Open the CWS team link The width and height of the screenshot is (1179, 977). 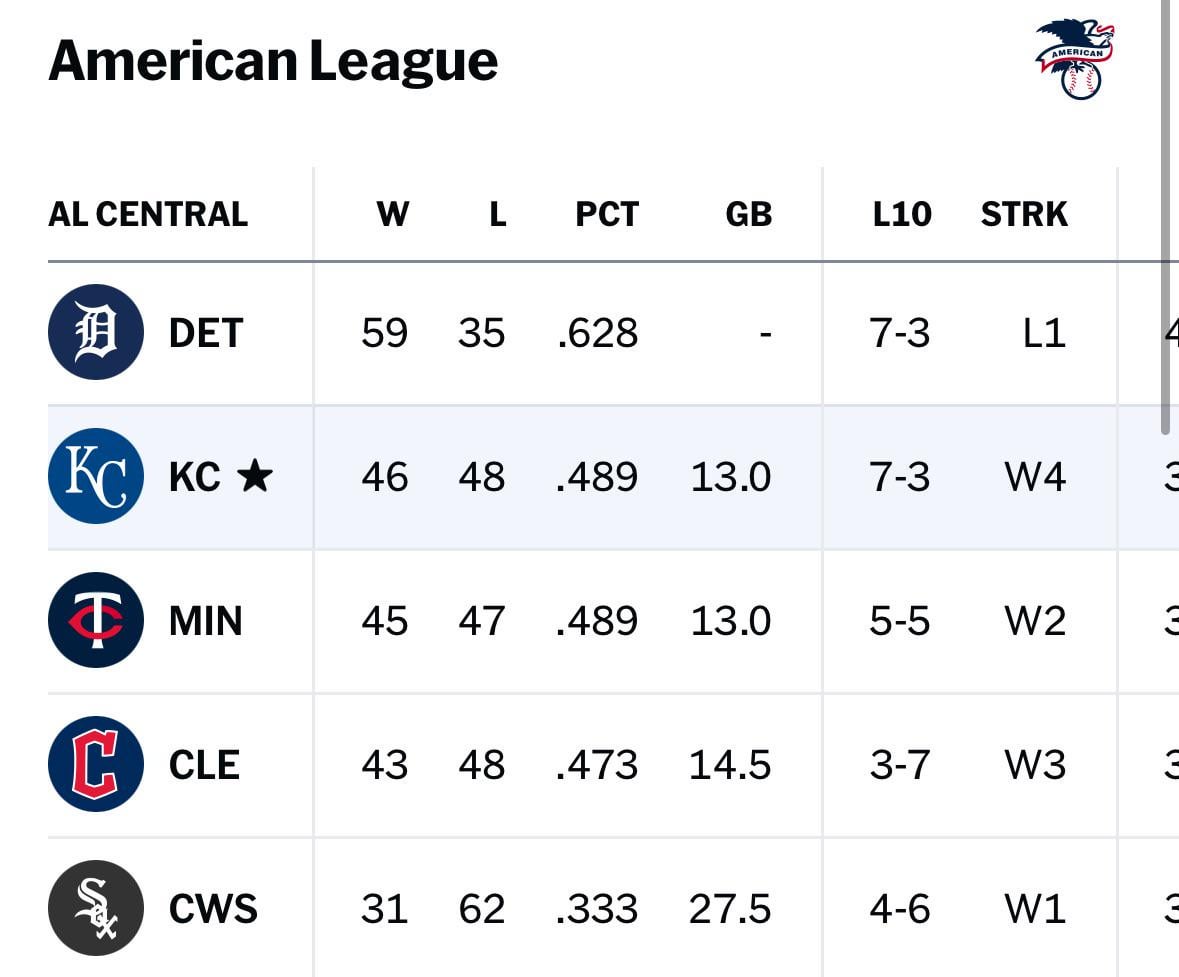click(x=213, y=909)
